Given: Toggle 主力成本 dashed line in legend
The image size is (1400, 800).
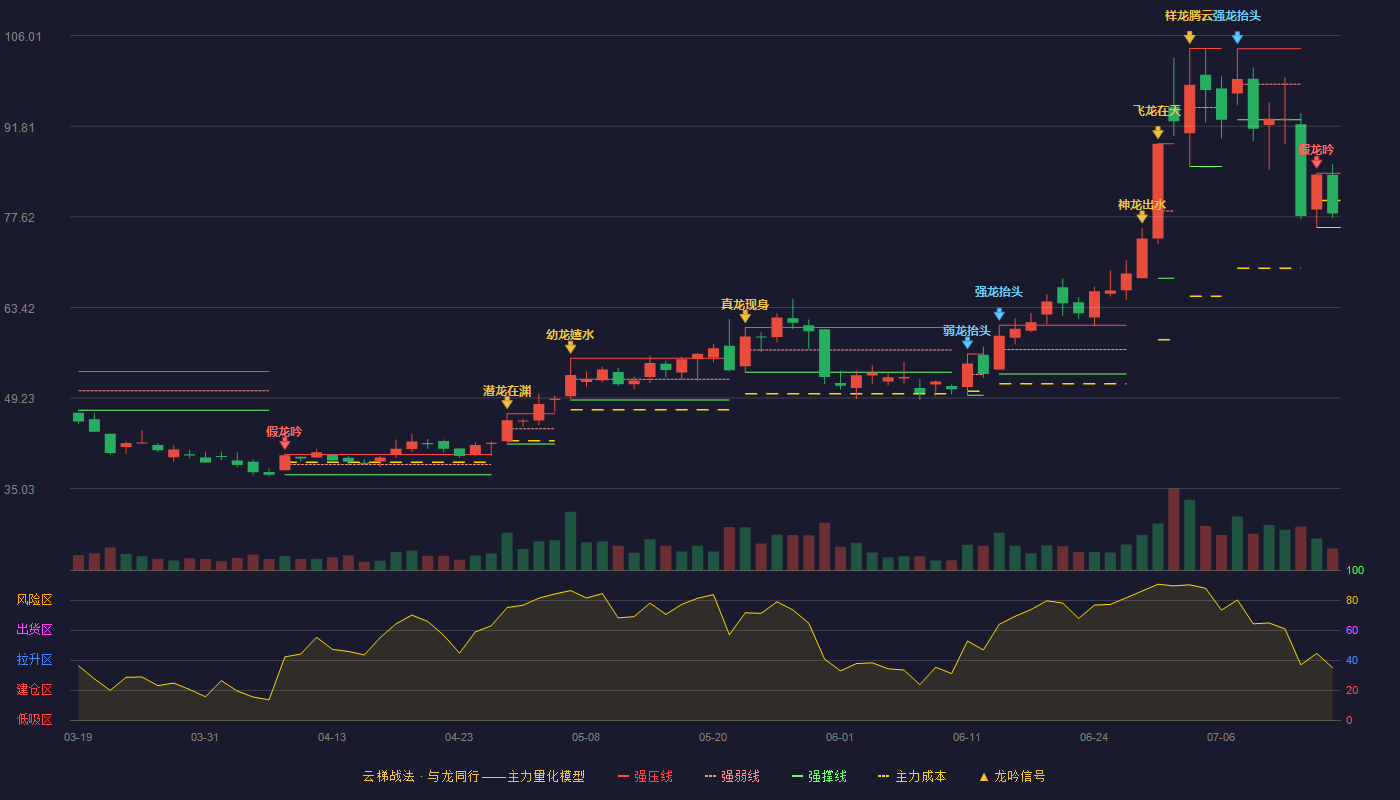Looking at the screenshot, I should [x=912, y=776].
